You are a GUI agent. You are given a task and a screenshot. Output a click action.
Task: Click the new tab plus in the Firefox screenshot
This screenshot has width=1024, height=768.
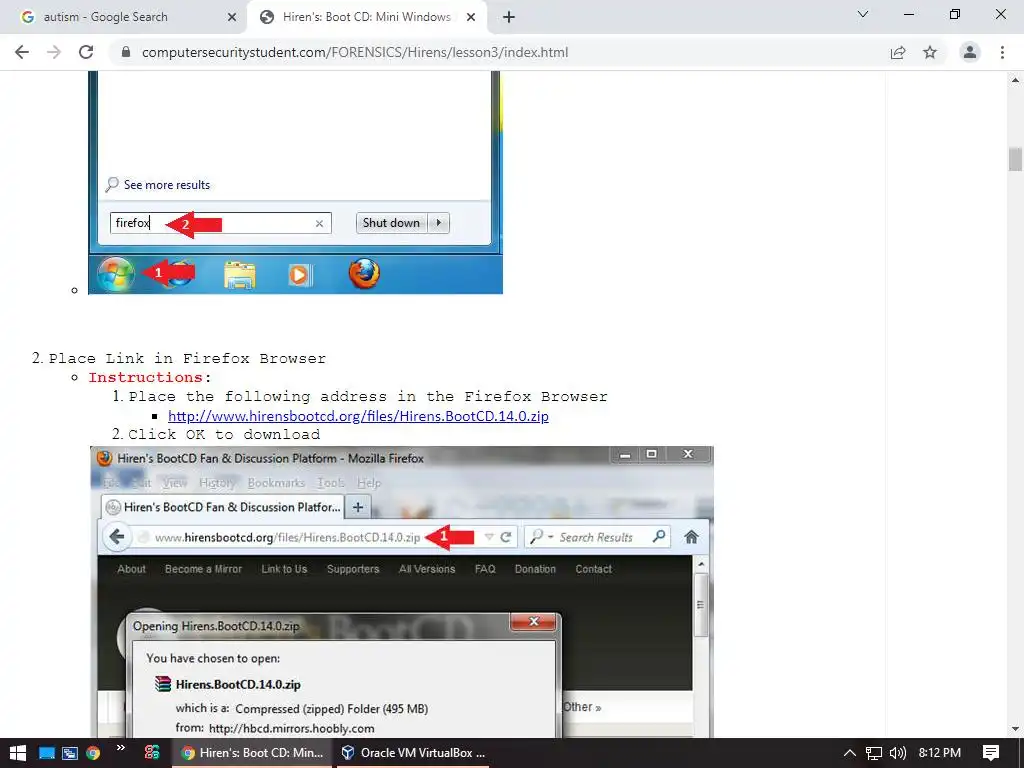click(358, 507)
